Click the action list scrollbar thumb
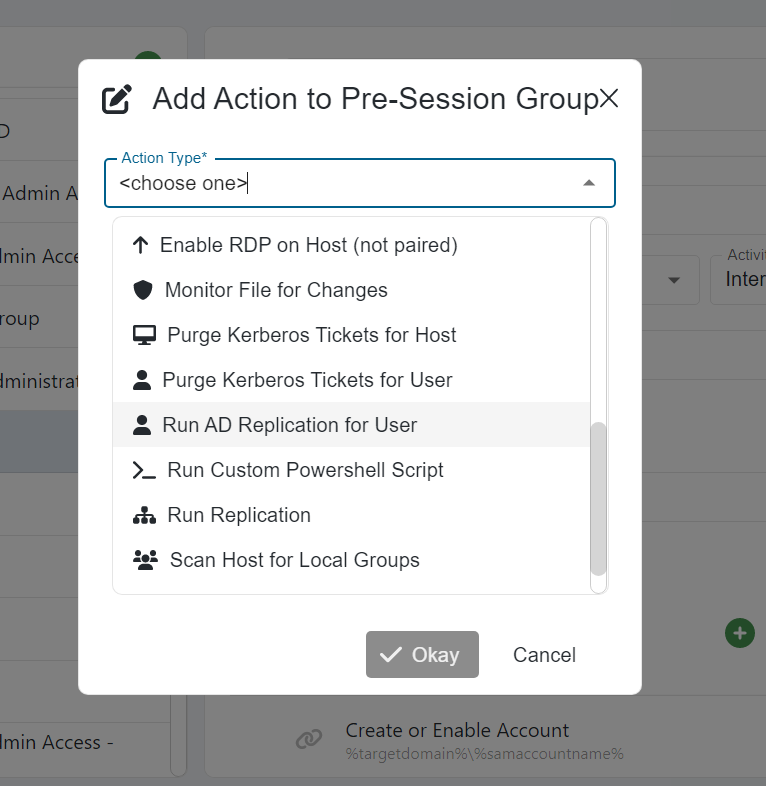Viewport: 766px width, 786px height. 598,498
